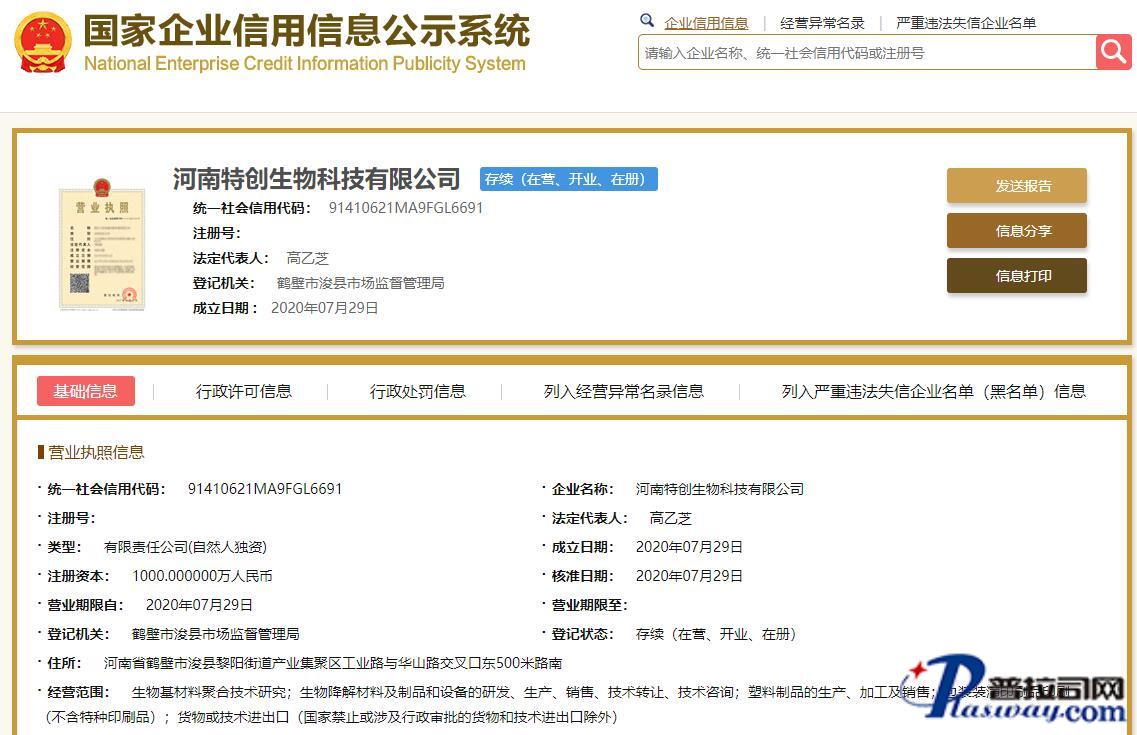Click the company name heading 河南特创生物科技有限公司
The image size is (1137, 735).
[x=316, y=179]
